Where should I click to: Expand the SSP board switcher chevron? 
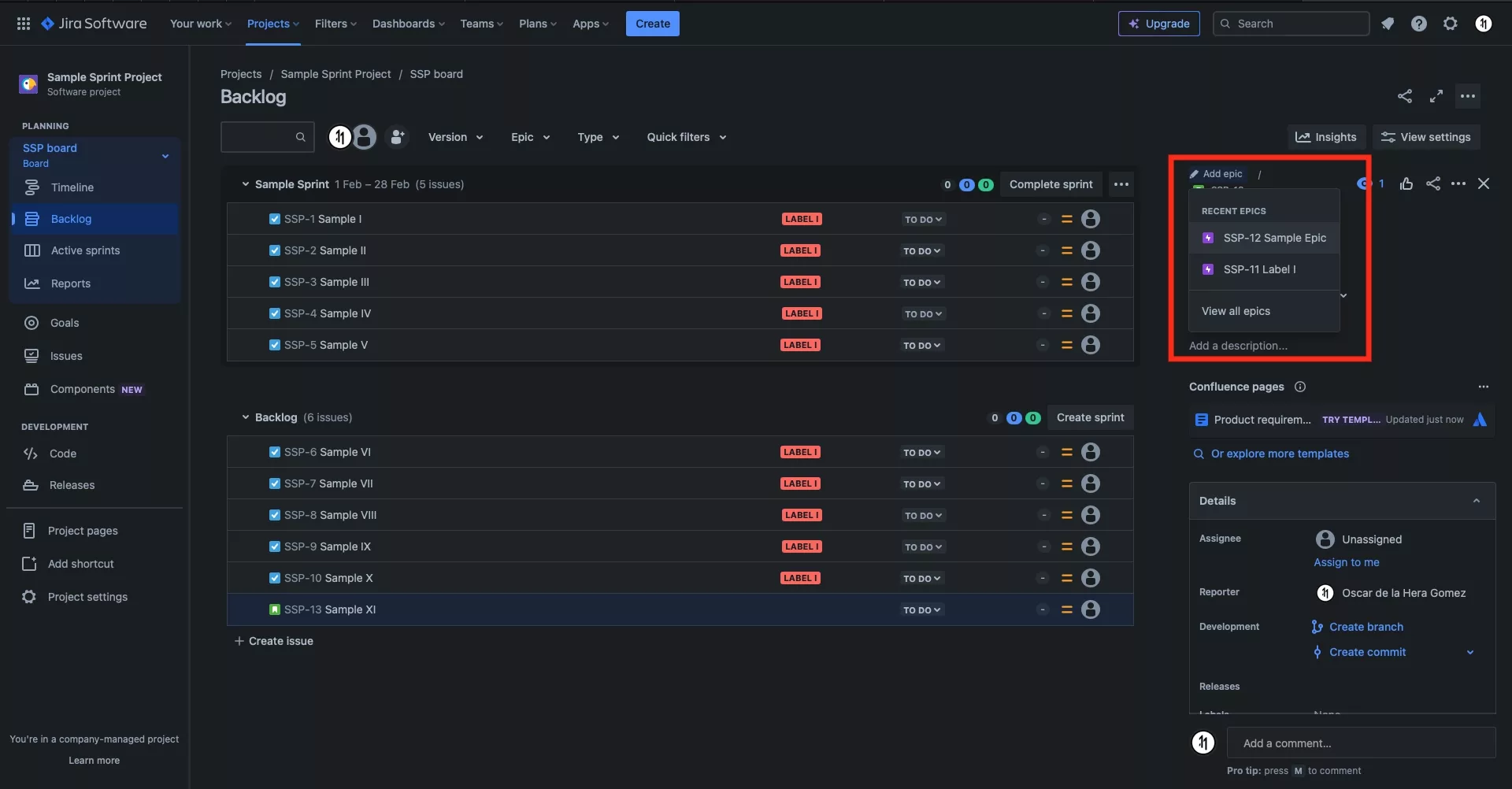coord(165,156)
